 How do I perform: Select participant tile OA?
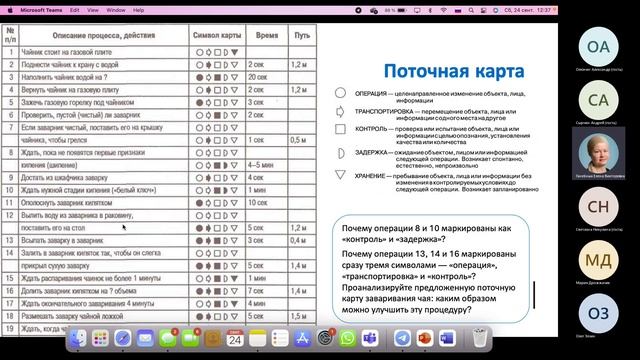[x=598, y=47]
